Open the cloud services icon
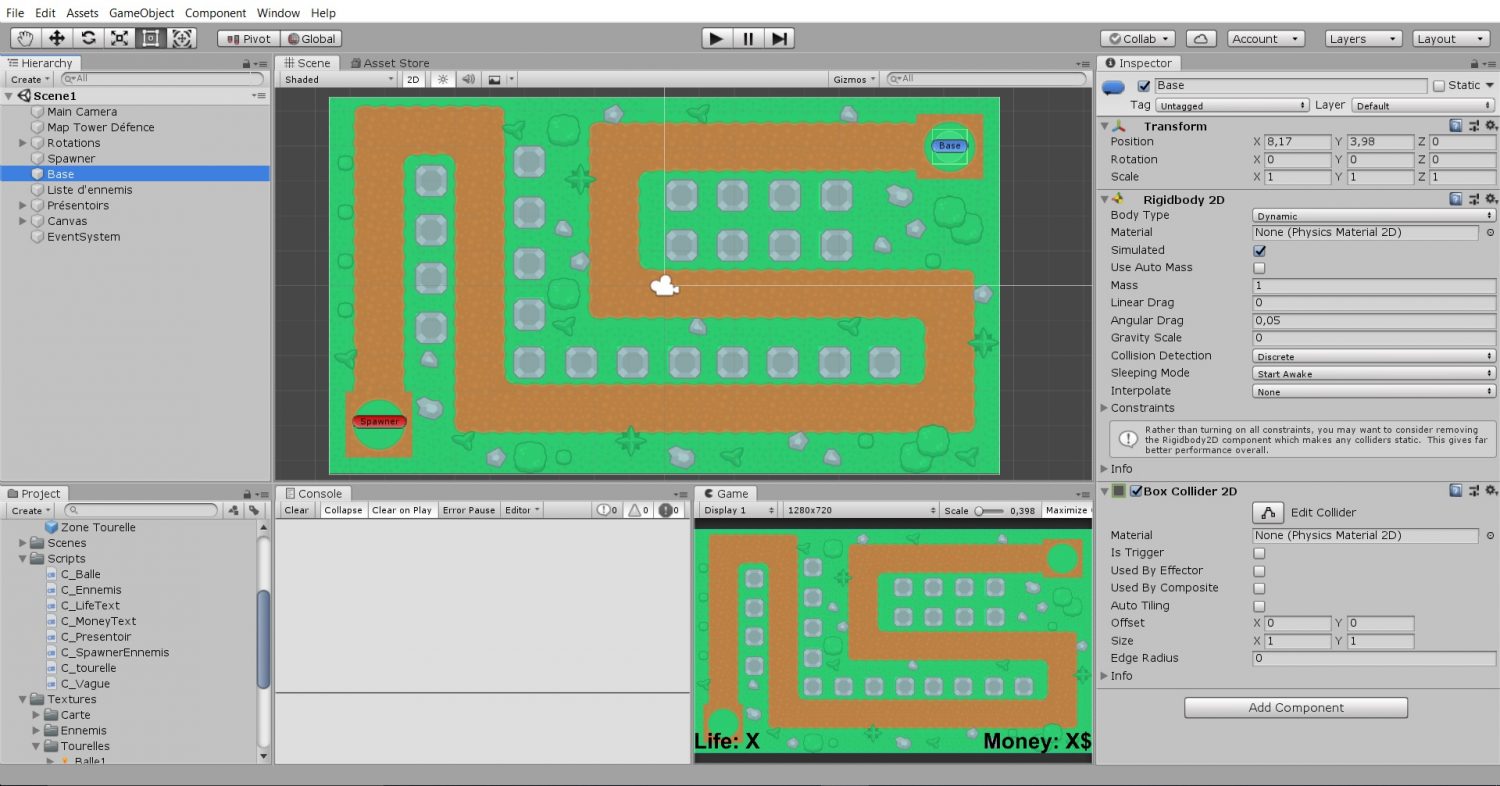Viewport: 1500px width, 786px height. pyautogui.click(x=1201, y=39)
